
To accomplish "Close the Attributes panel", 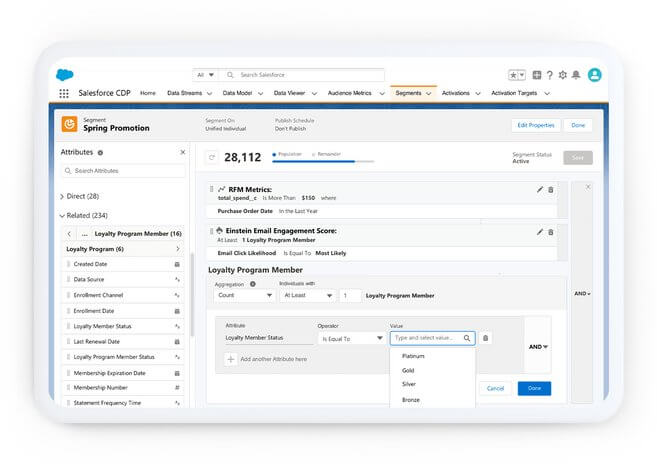I will point(182,152).
